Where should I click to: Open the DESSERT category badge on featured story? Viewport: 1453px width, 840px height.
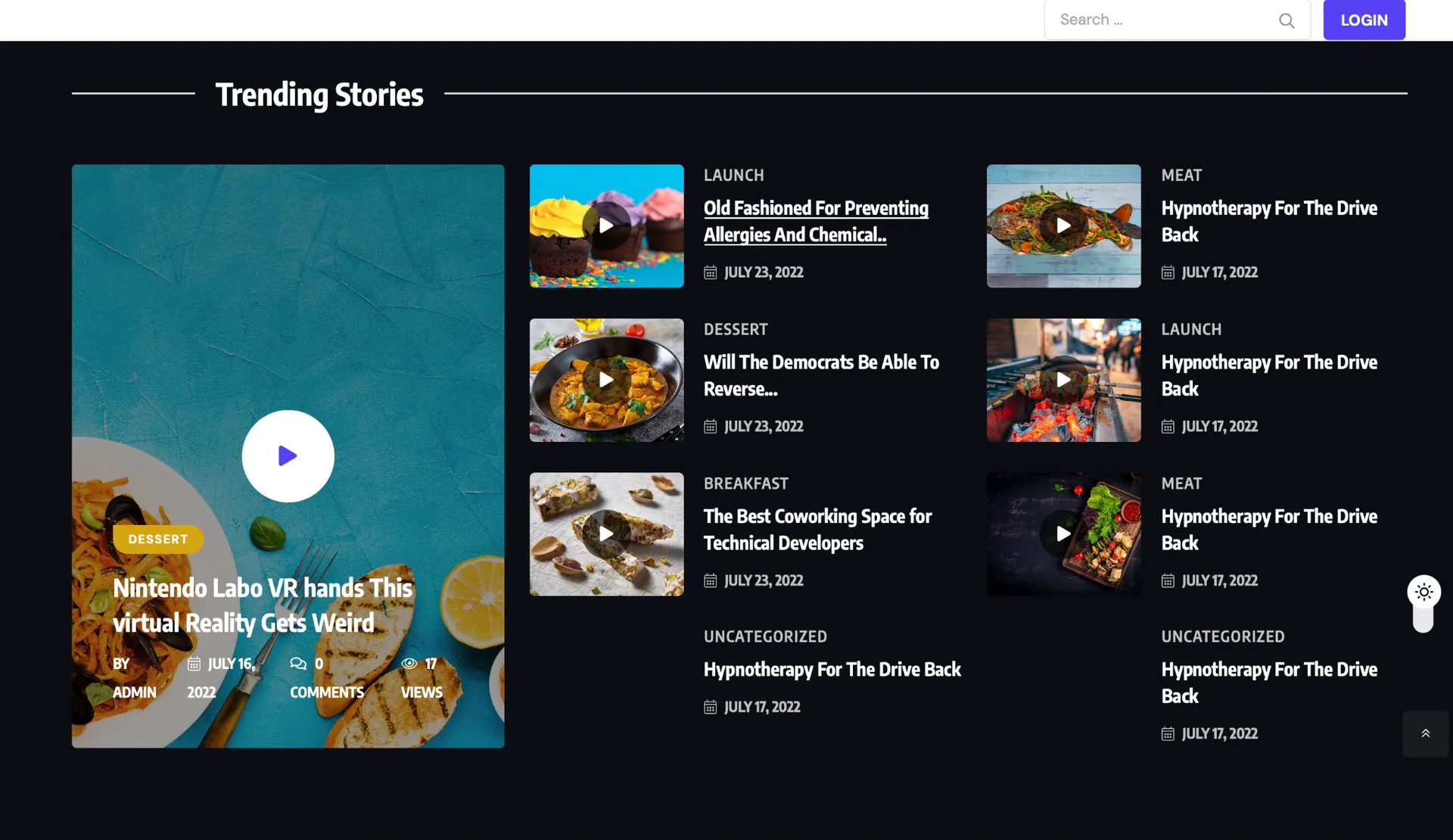click(x=158, y=539)
